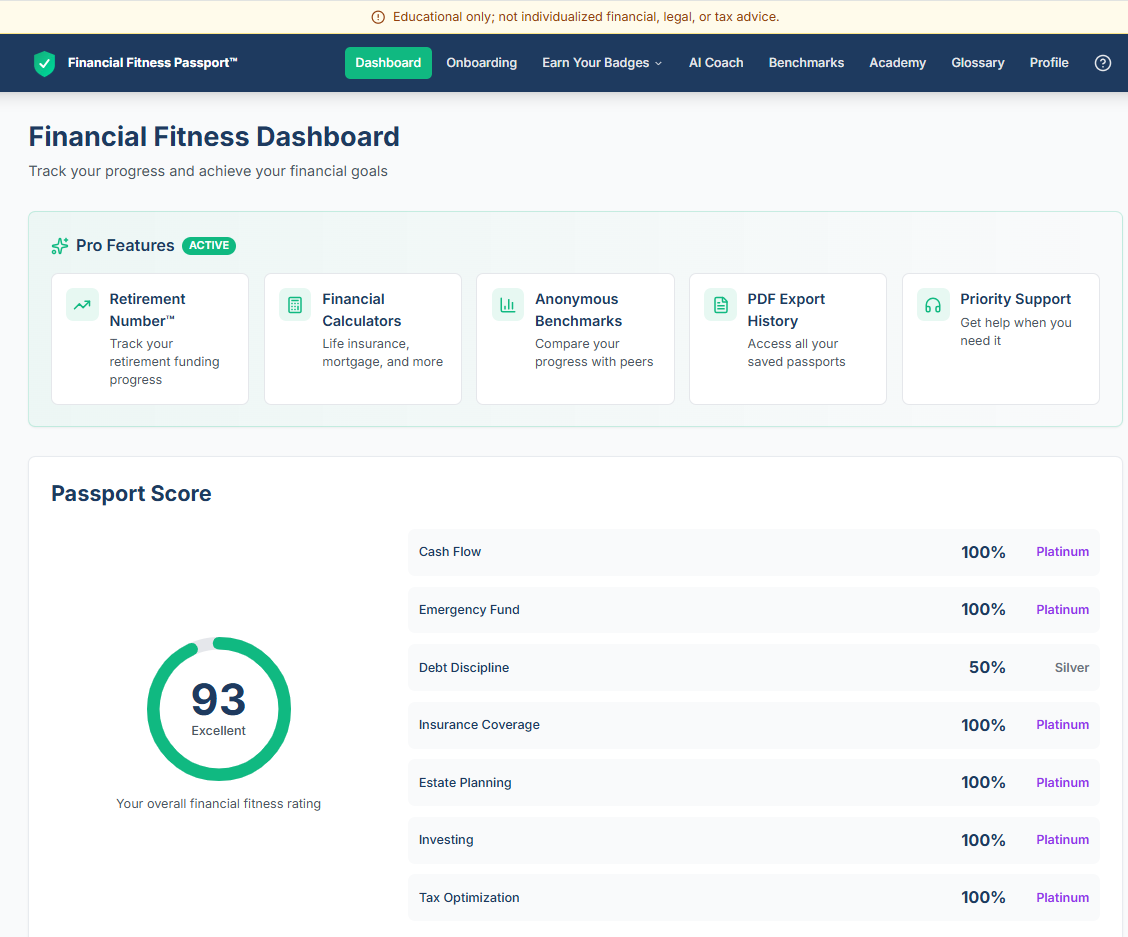Click the Pro Features sparkle icon
The width and height of the screenshot is (1128, 937).
(x=58, y=245)
